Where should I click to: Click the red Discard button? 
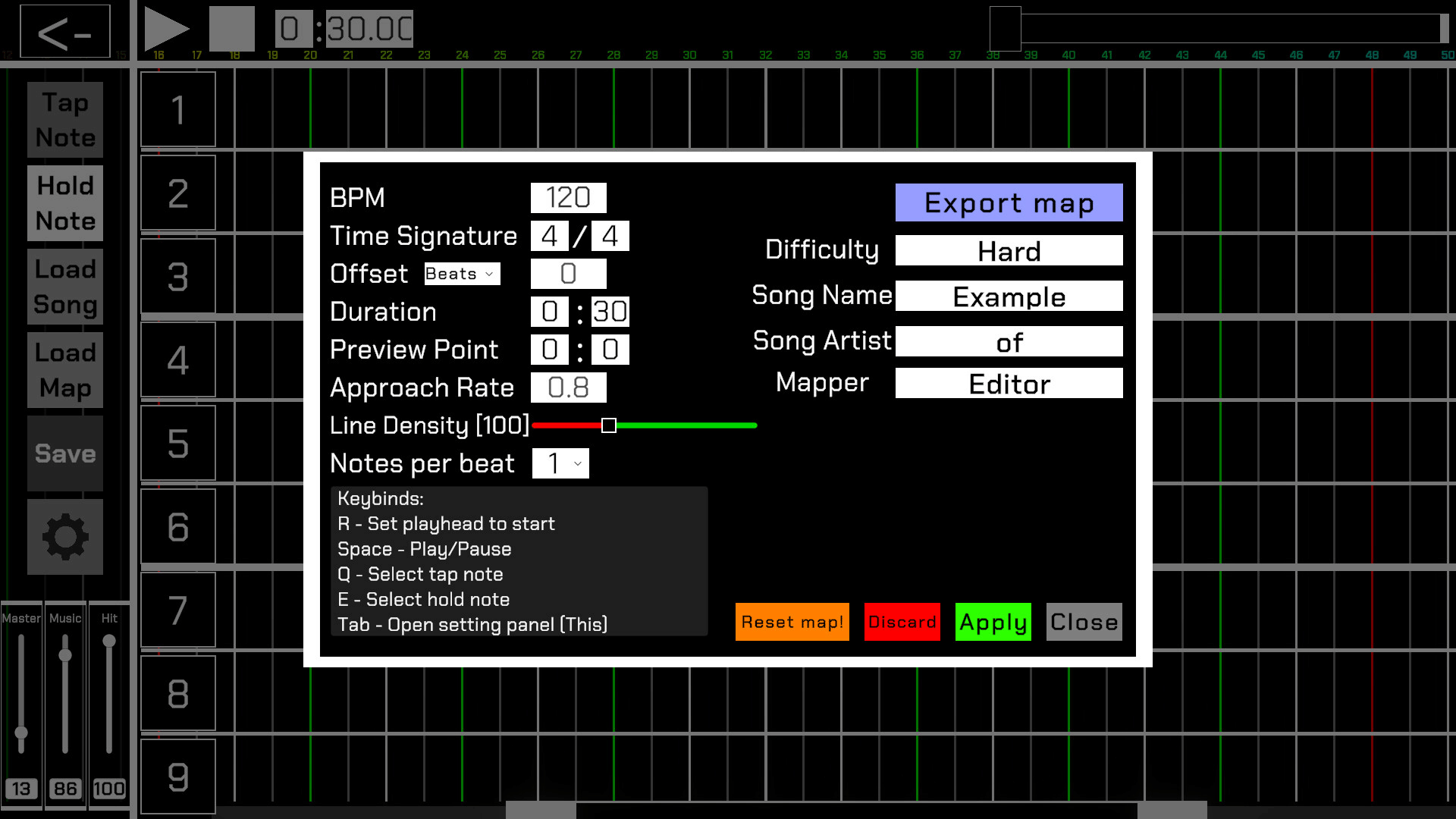tap(902, 622)
